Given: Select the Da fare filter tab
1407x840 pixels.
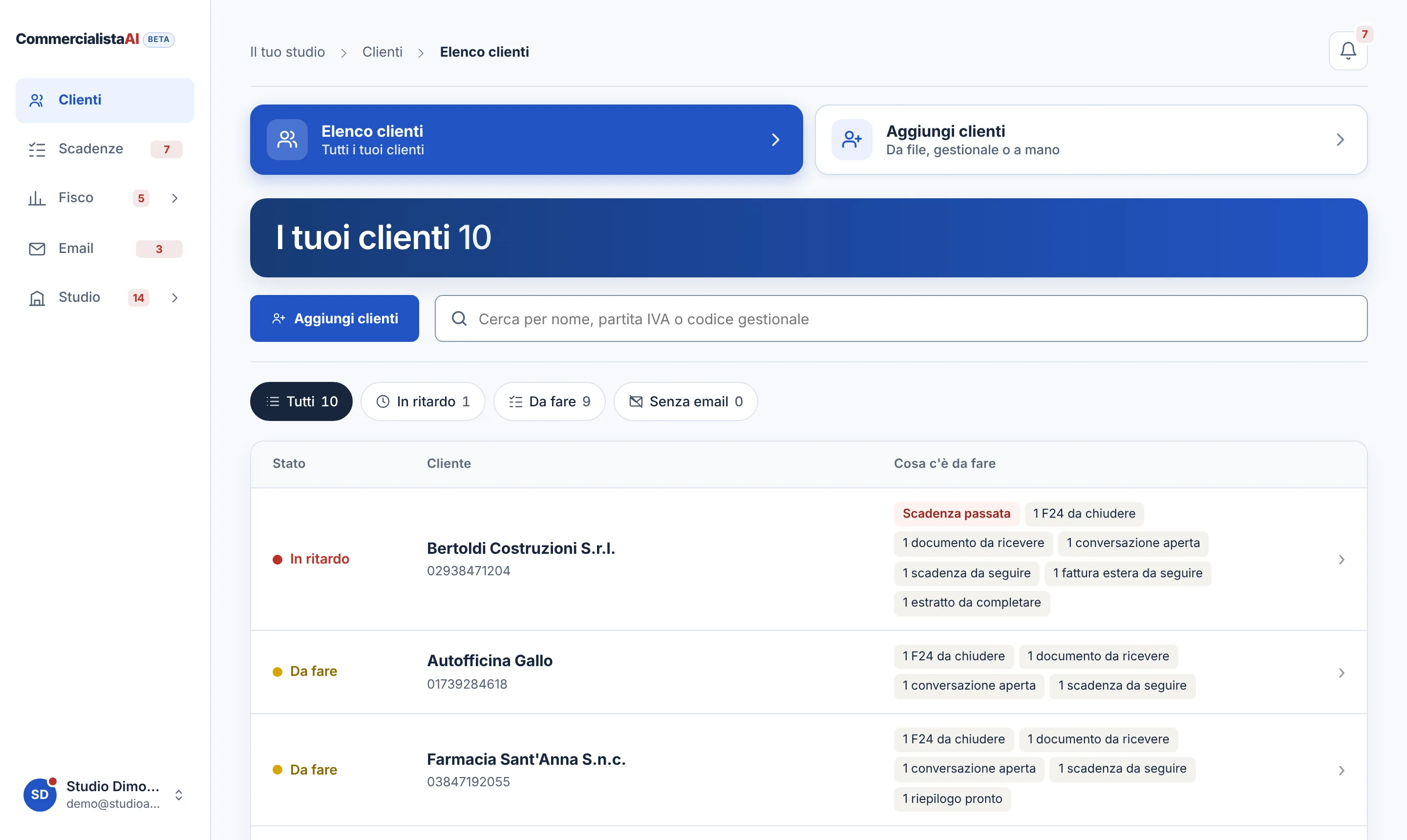Looking at the screenshot, I should click(549, 401).
